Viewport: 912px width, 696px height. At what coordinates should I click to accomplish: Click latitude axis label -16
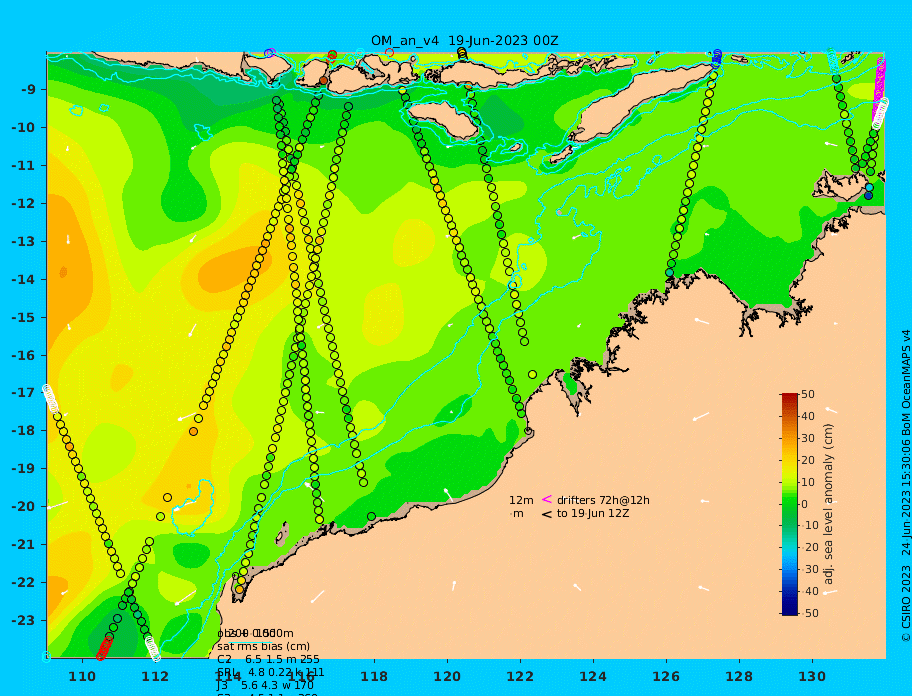[24, 355]
